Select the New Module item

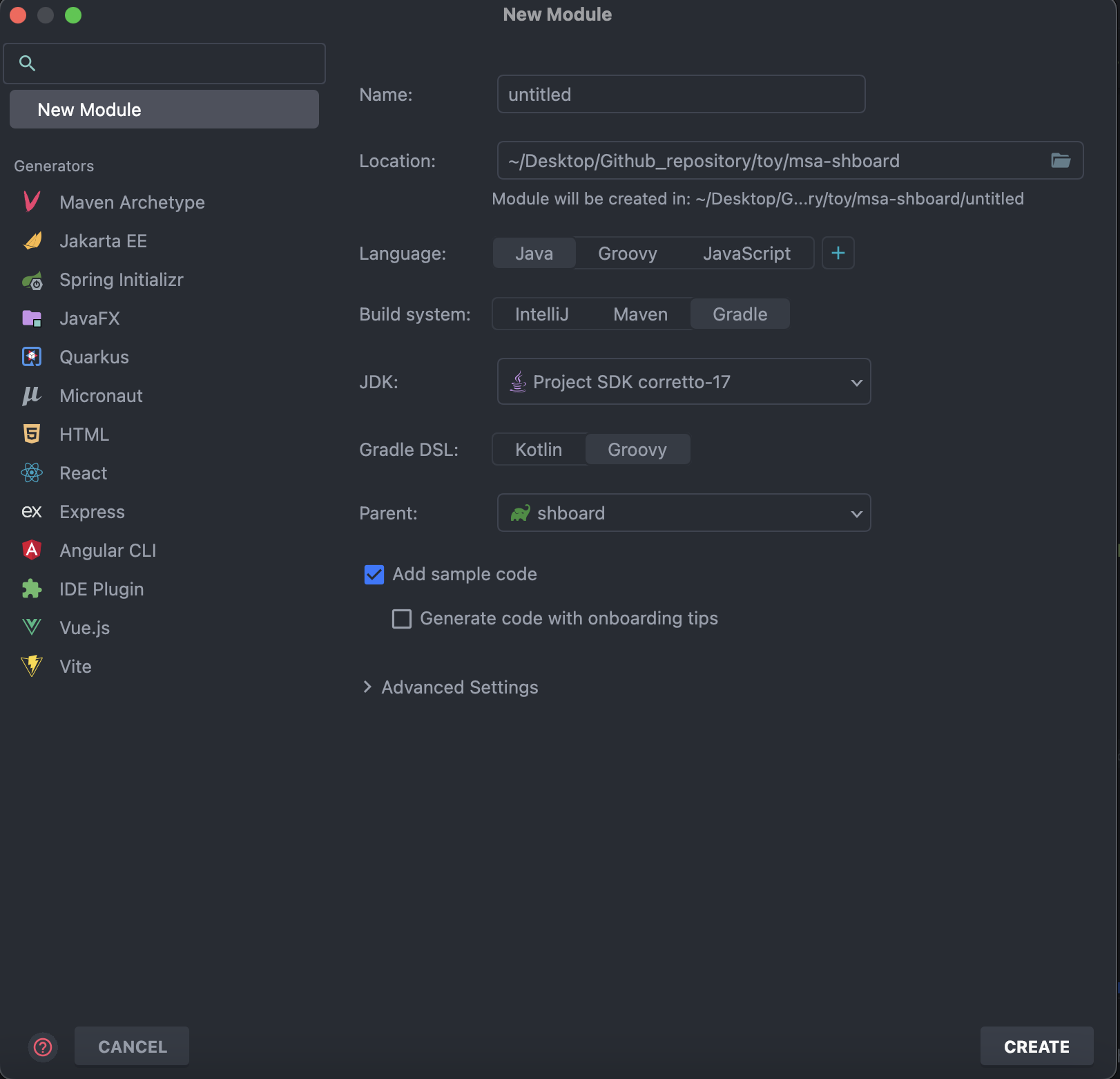click(164, 109)
